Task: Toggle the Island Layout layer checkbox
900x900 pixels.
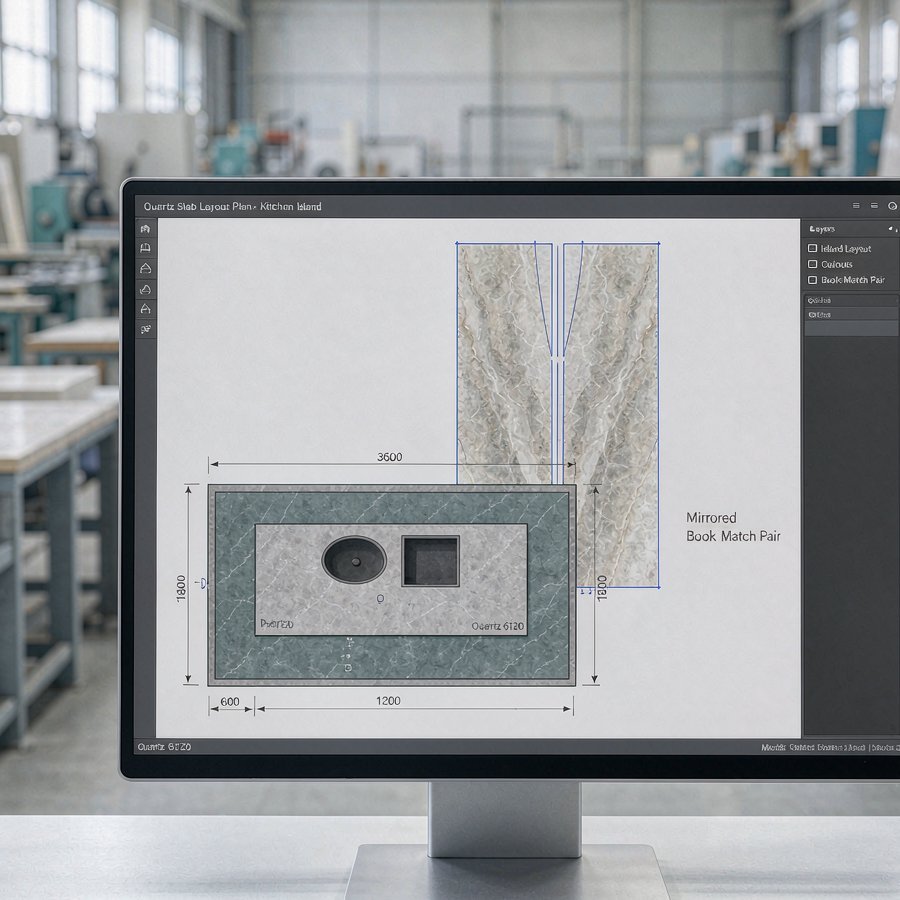Action: (812, 248)
